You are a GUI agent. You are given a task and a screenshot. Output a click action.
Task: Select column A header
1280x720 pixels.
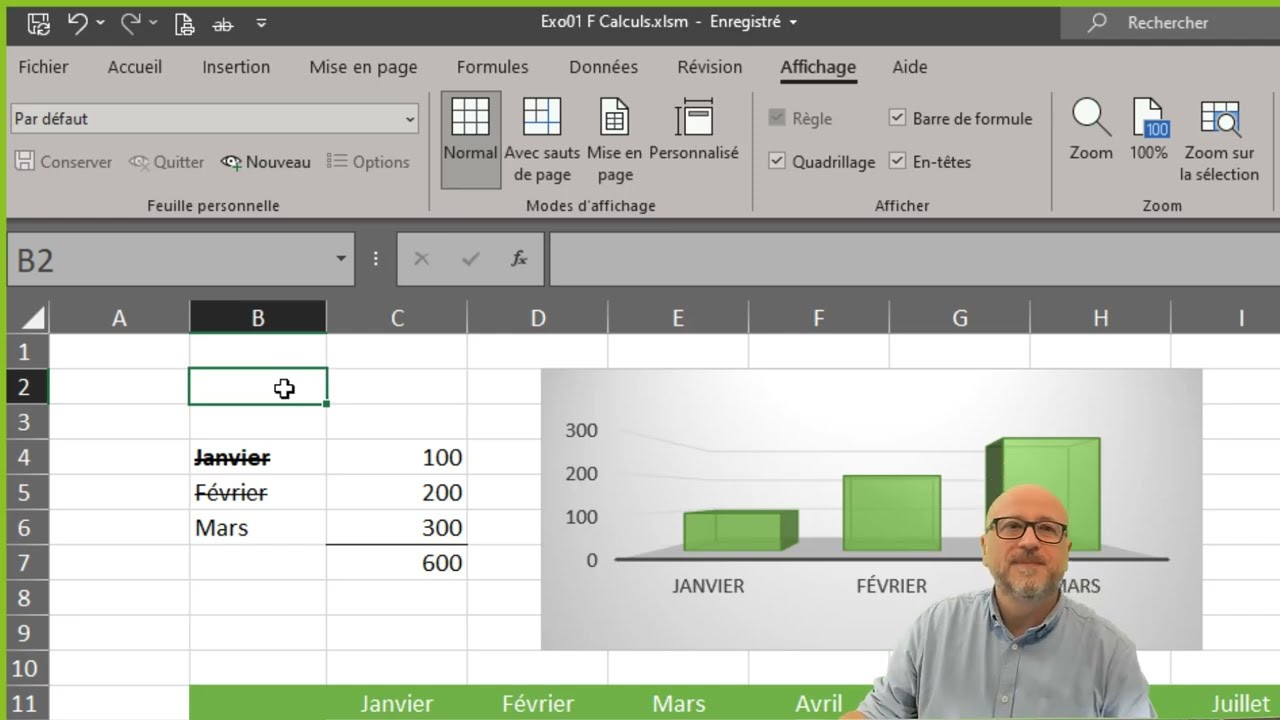coord(119,318)
